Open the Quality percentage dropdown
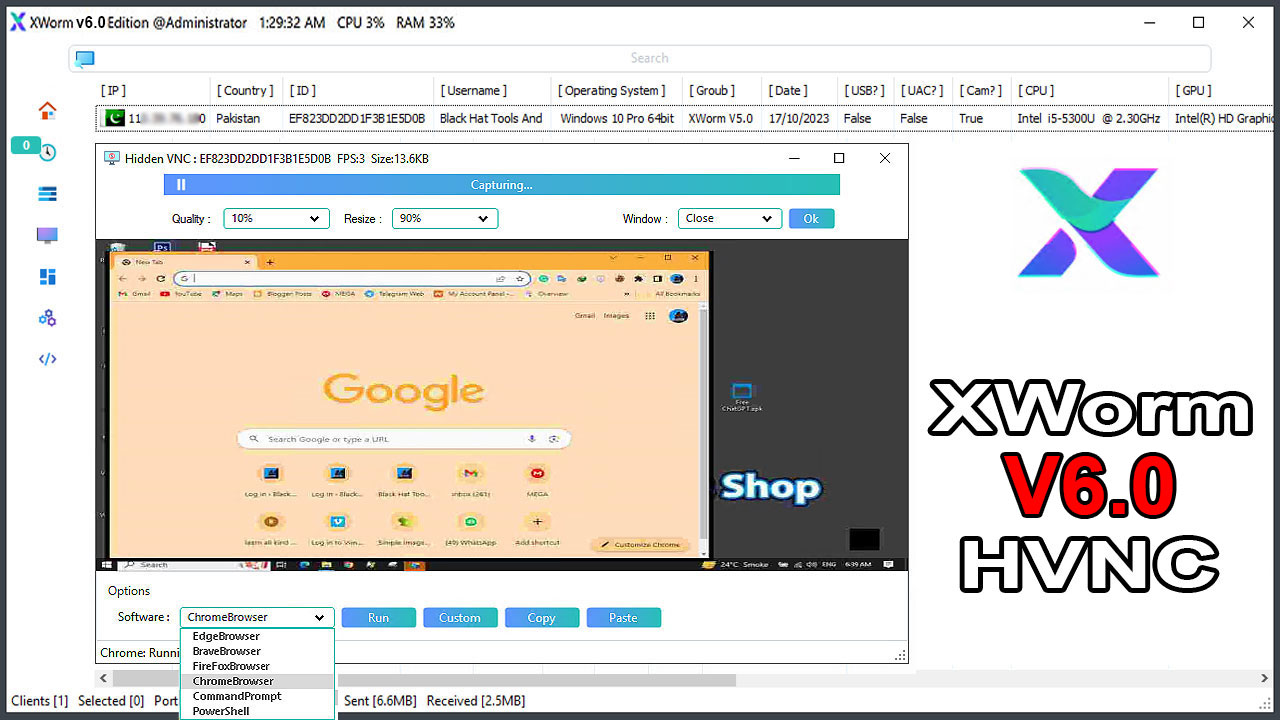Image resolution: width=1280 pixels, height=720 pixels. (276, 218)
